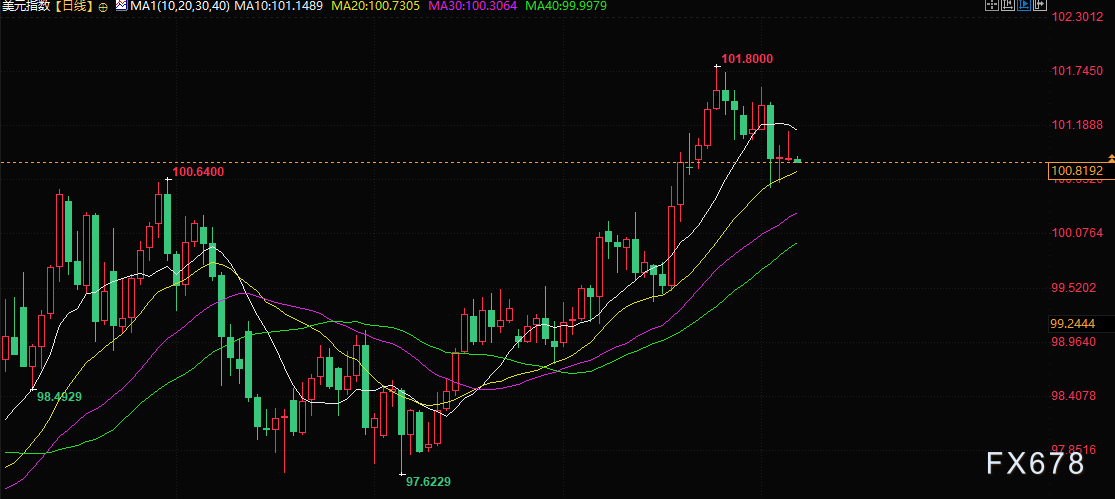Click the 97.6229 low price label
This screenshot has height=499, width=1115.
(428, 481)
